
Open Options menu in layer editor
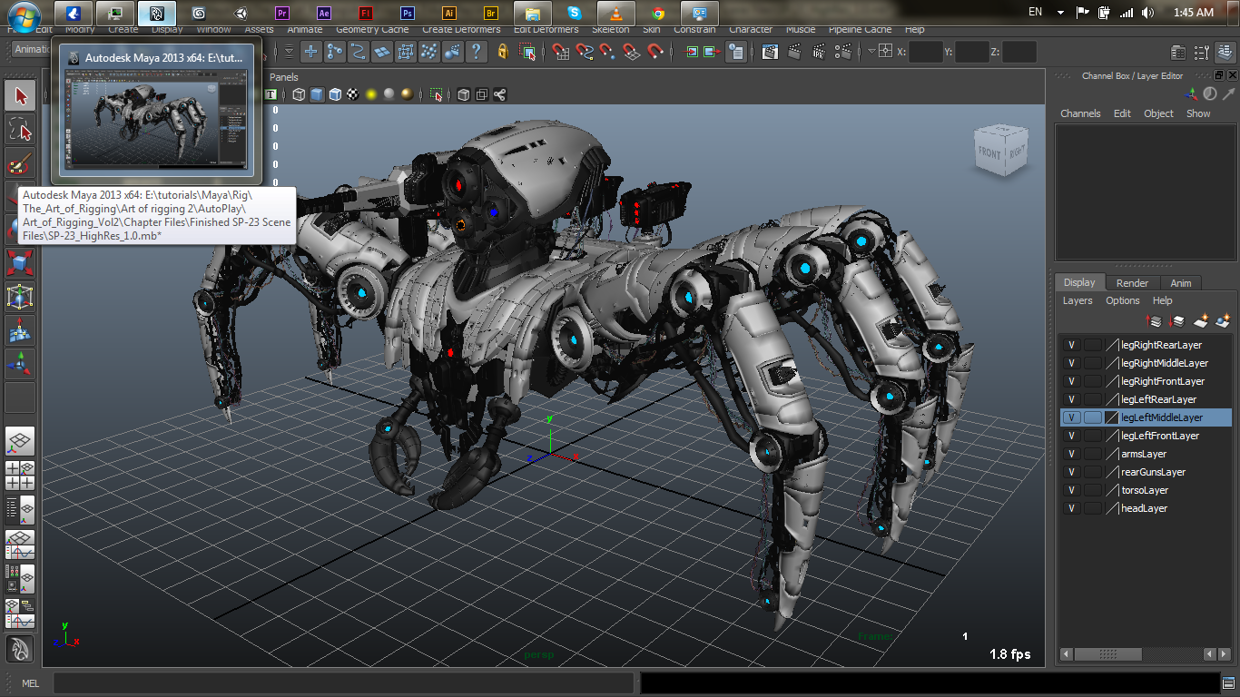click(1122, 301)
